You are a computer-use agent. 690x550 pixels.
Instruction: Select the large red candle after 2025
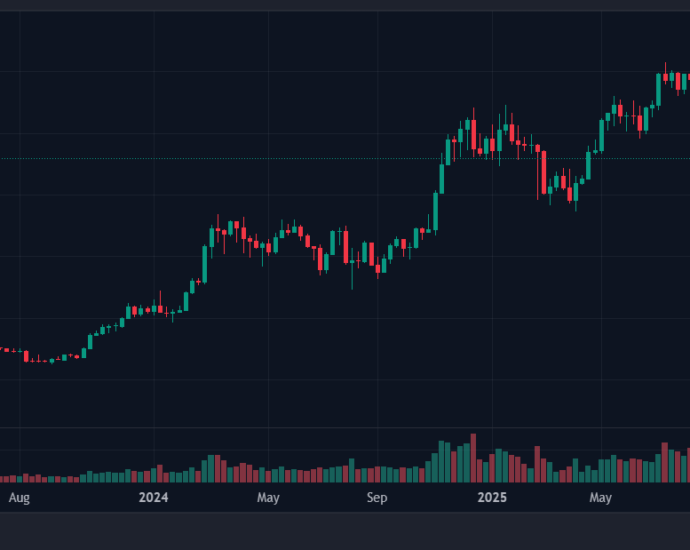[x=543, y=170]
